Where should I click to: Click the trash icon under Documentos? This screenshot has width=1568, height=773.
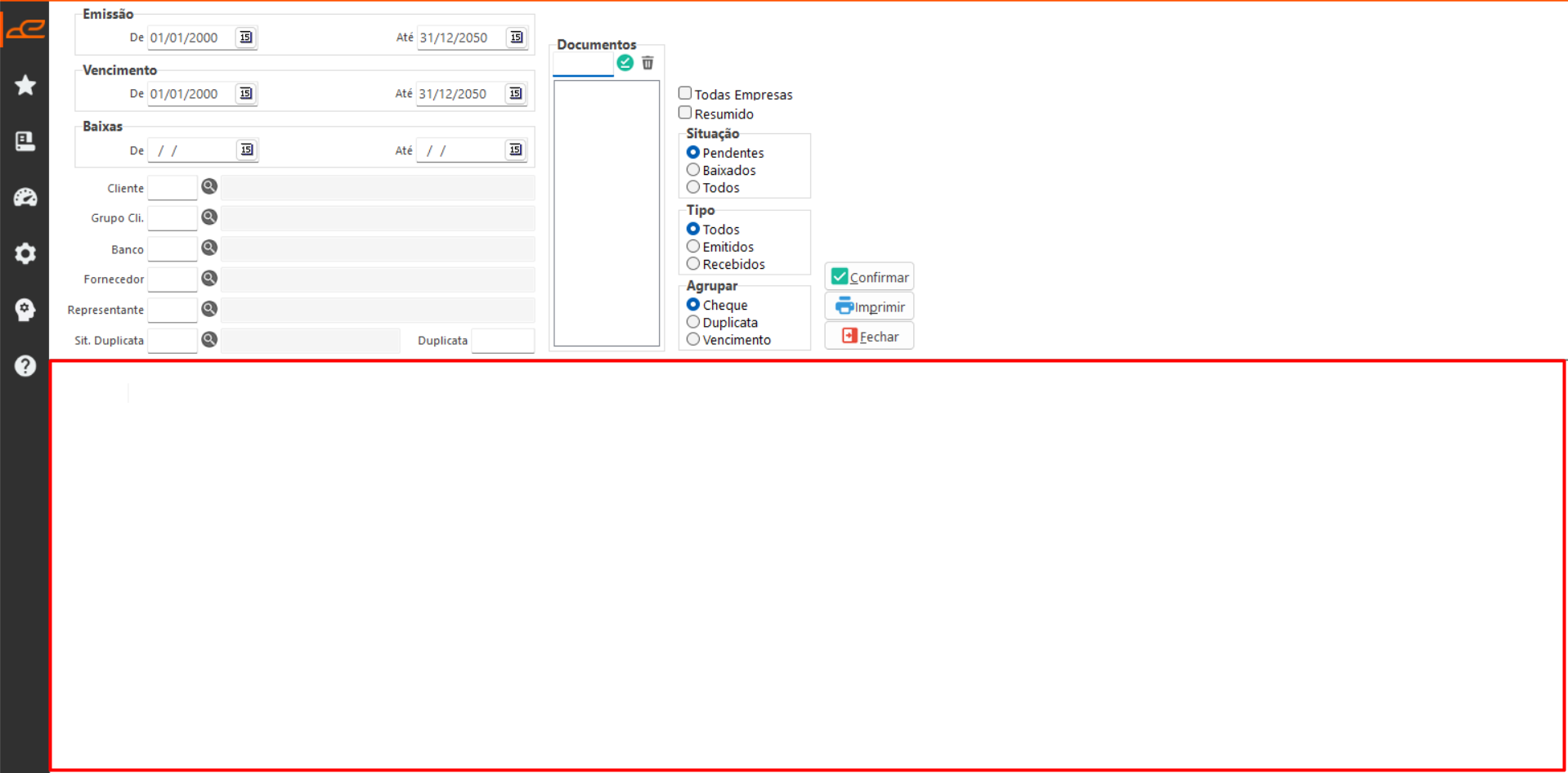(x=647, y=63)
